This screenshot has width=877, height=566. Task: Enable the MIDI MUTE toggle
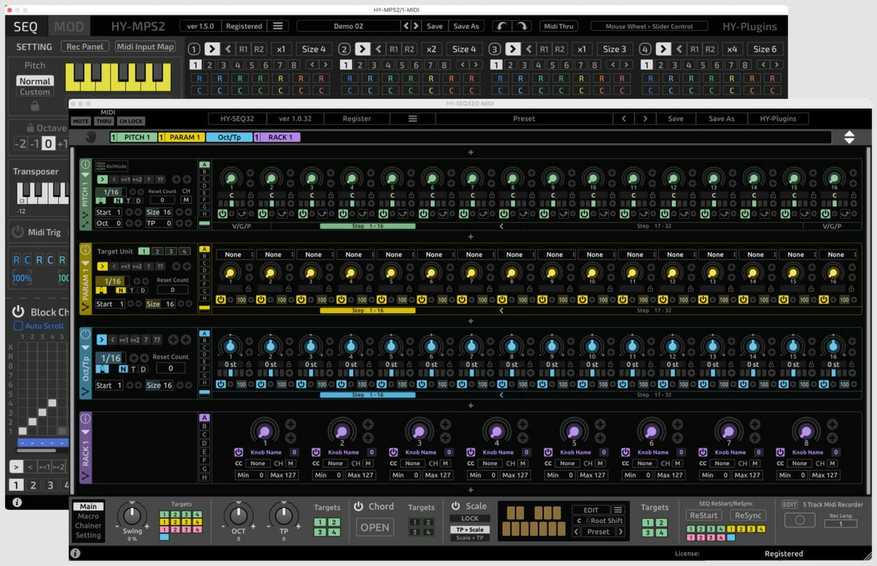click(x=81, y=121)
